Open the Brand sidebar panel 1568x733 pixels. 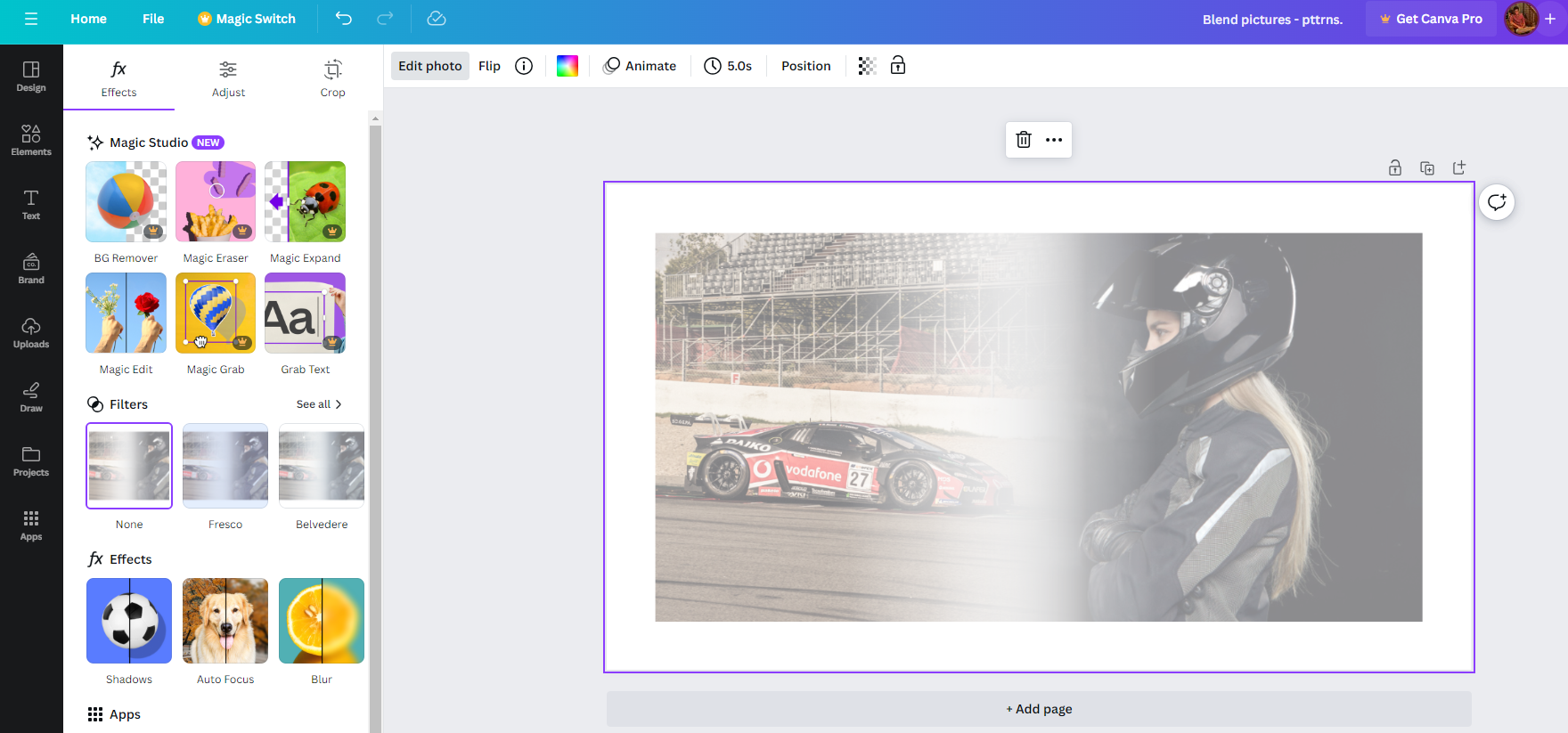click(x=31, y=269)
